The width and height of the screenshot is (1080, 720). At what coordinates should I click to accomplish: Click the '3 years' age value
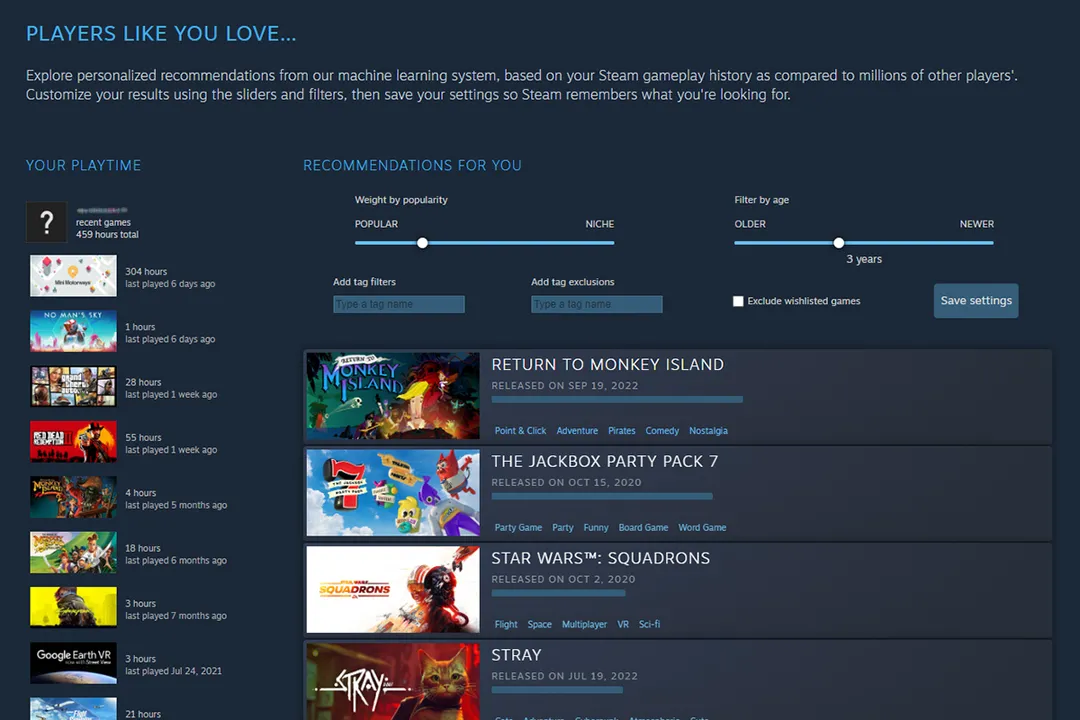coord(864,259)
